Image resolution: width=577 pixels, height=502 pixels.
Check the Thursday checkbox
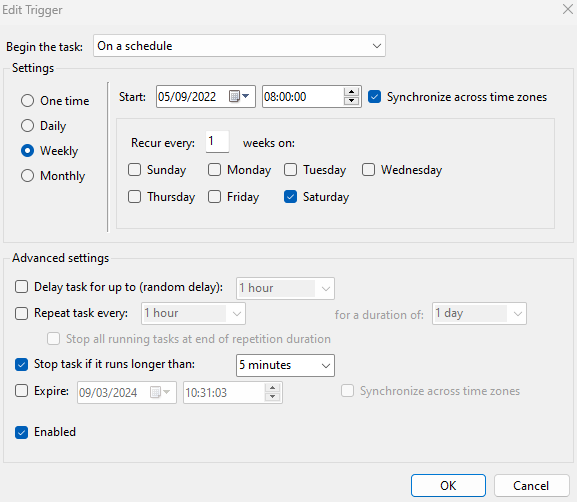pos(134,197)
